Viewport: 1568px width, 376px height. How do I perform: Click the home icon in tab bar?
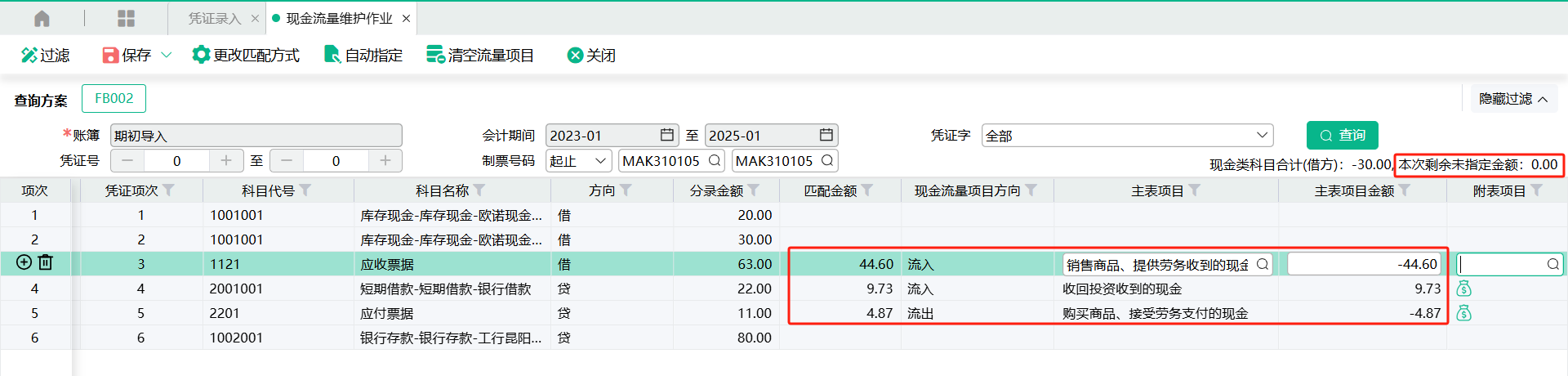[x=42, y=18]
